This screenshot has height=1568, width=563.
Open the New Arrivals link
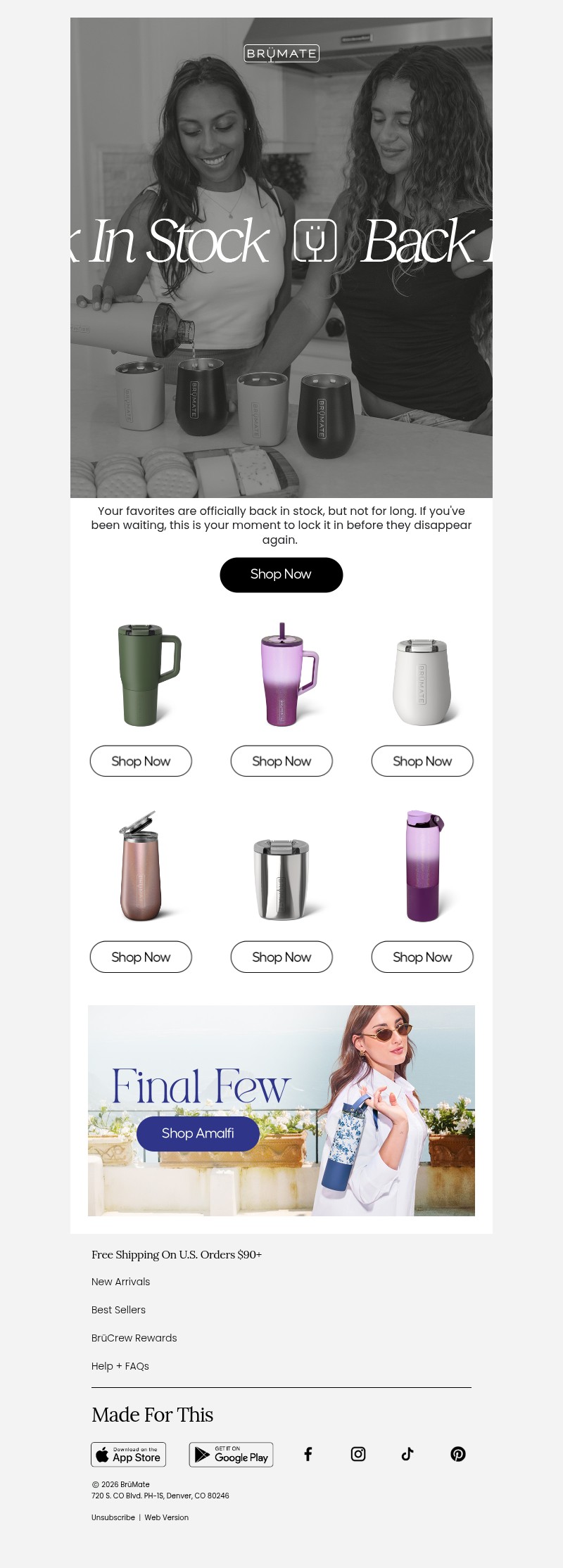(x=121, y=1282)
